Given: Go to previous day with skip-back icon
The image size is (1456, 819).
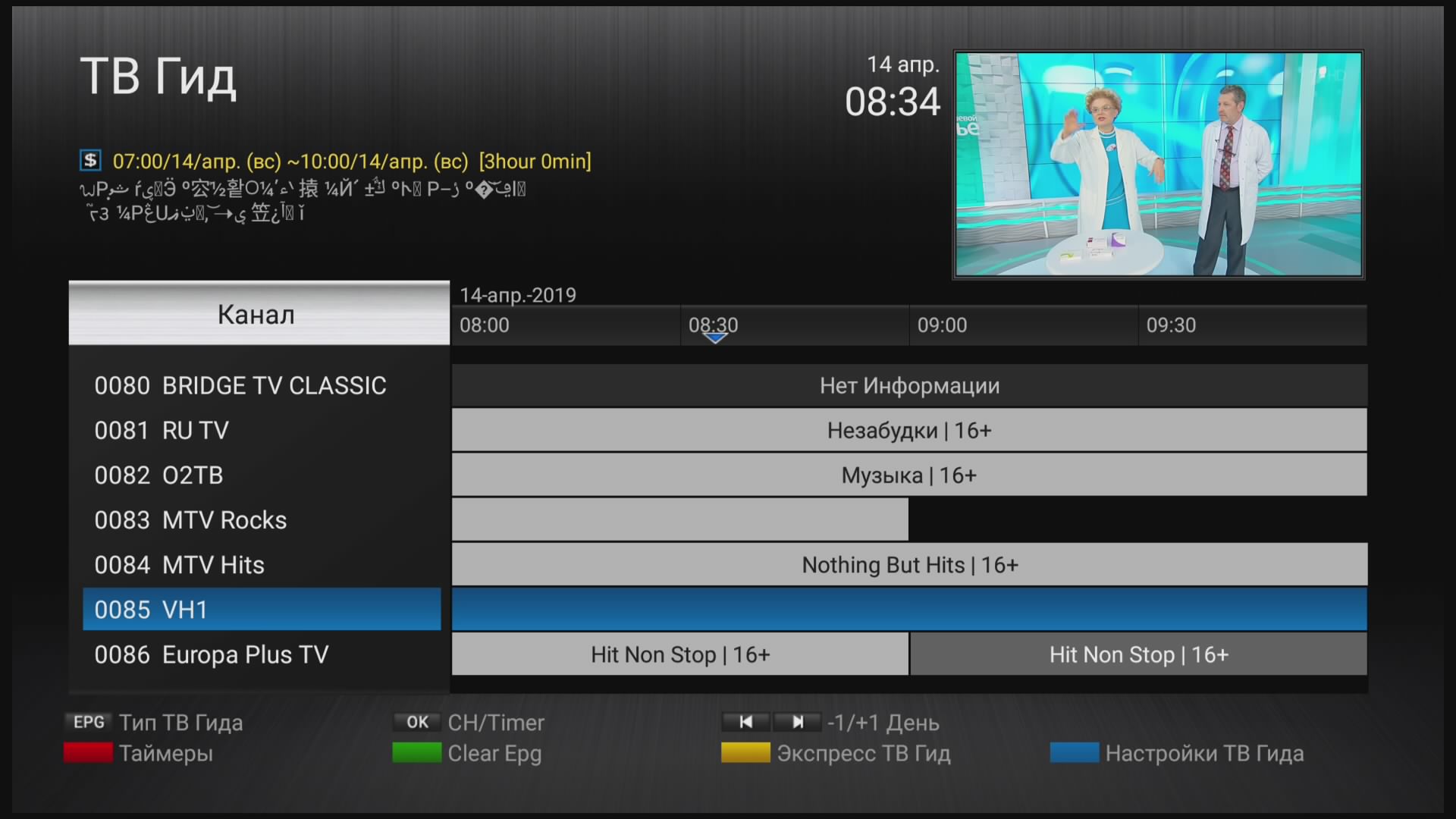Looking at the screenshot, I should [x=746, y=722].
